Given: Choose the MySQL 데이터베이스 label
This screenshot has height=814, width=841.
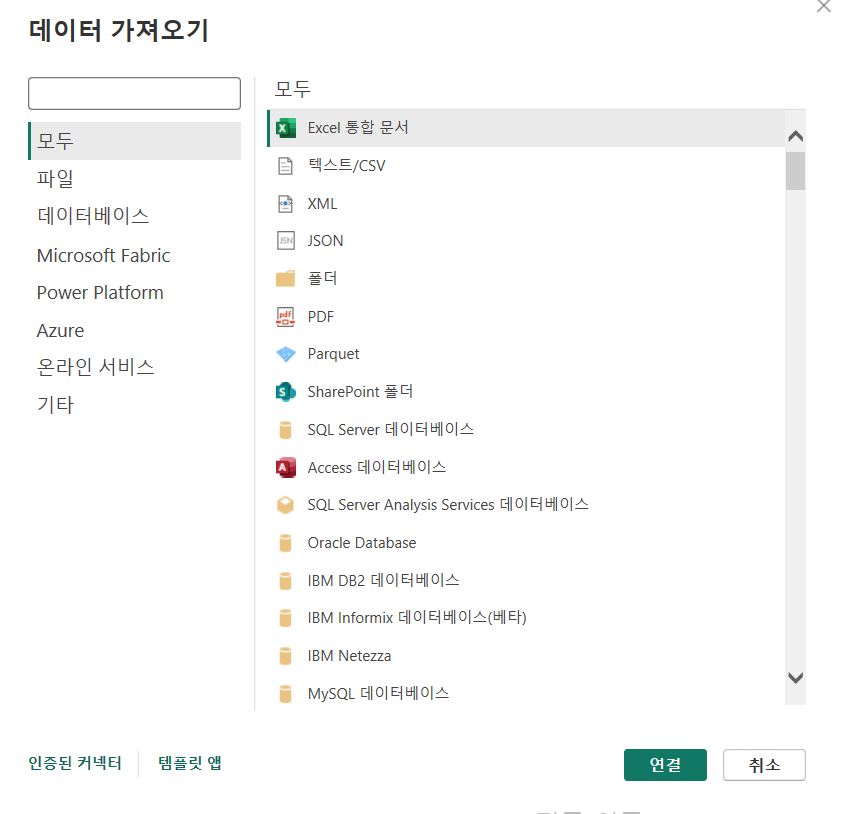Looking at the screenshot, I should 378,693.
